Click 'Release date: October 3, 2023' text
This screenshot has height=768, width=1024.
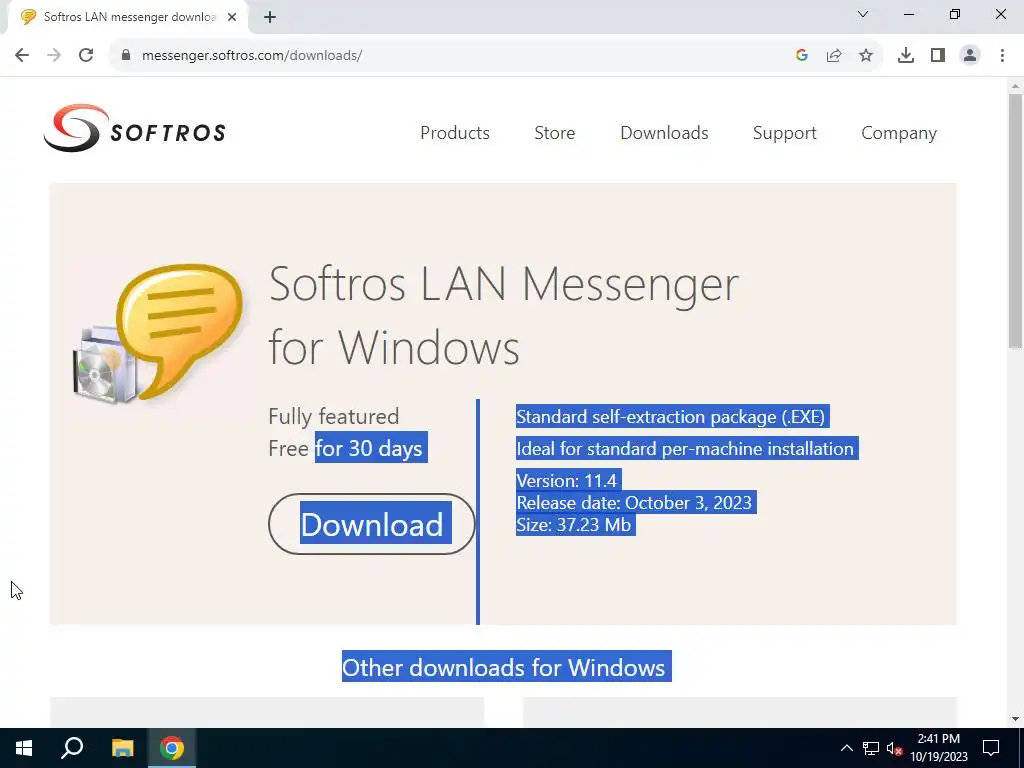click(635, 502)
